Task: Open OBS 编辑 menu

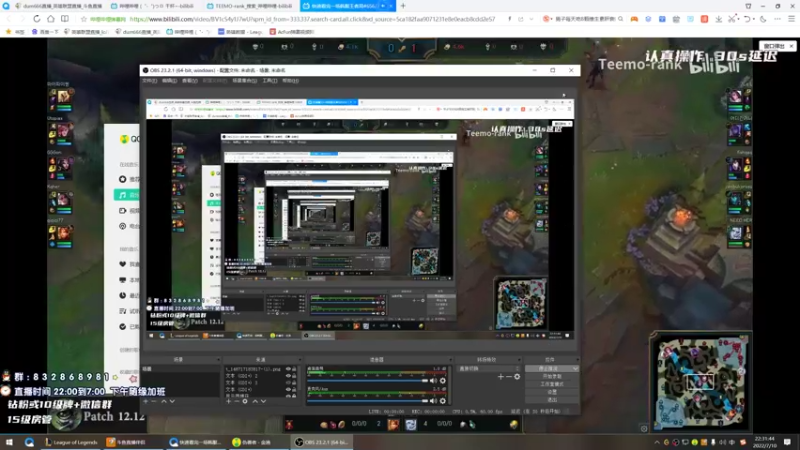Action: click(x=169, y=81)
